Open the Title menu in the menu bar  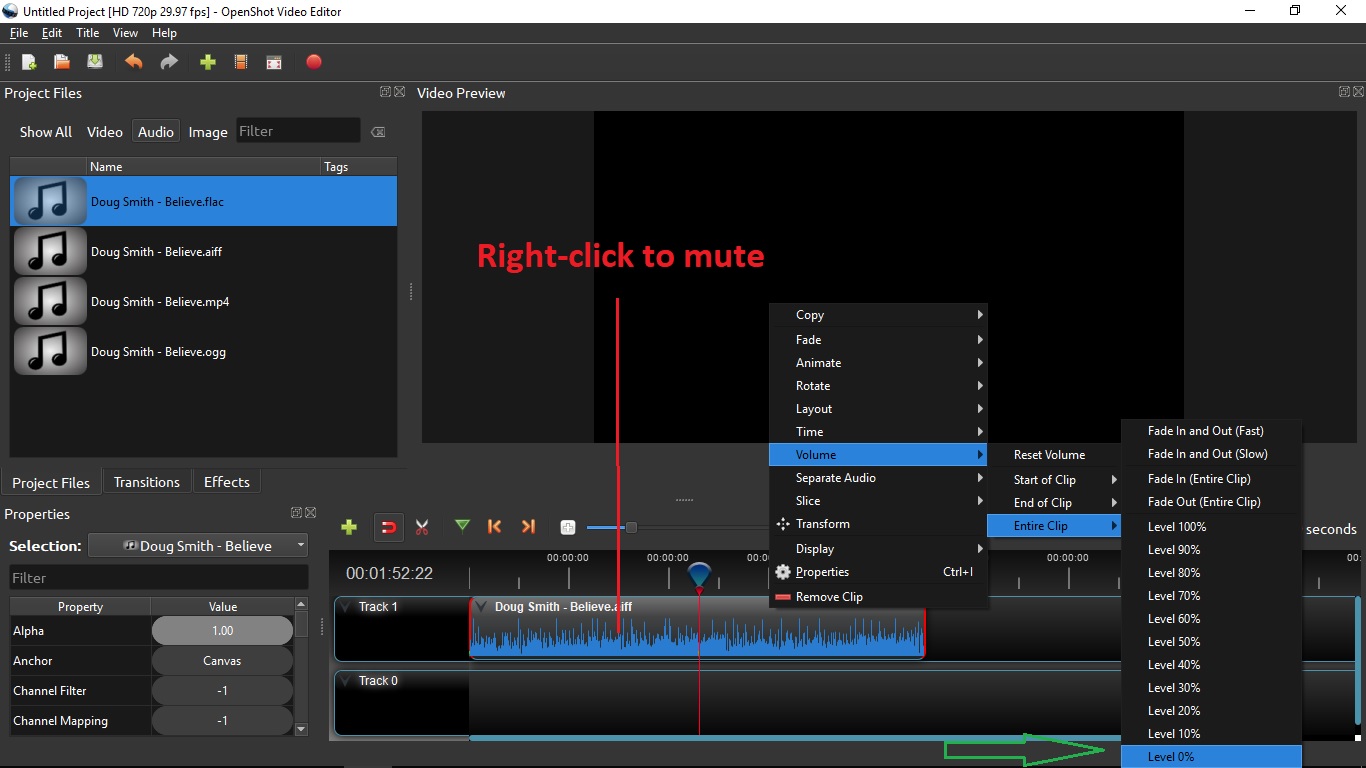[x=88, y=32]
